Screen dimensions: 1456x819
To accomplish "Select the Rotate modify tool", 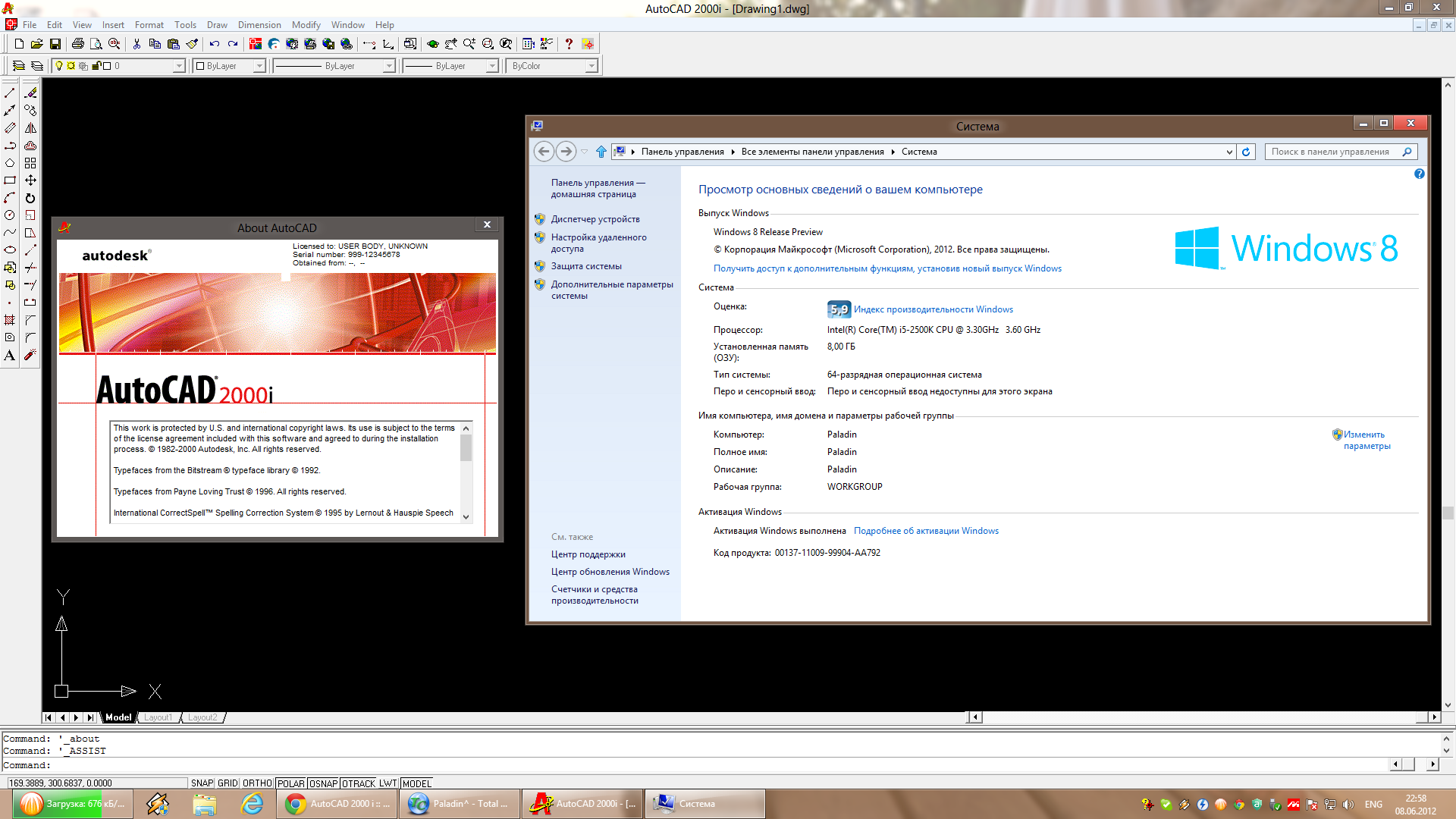I will point(30,198).
